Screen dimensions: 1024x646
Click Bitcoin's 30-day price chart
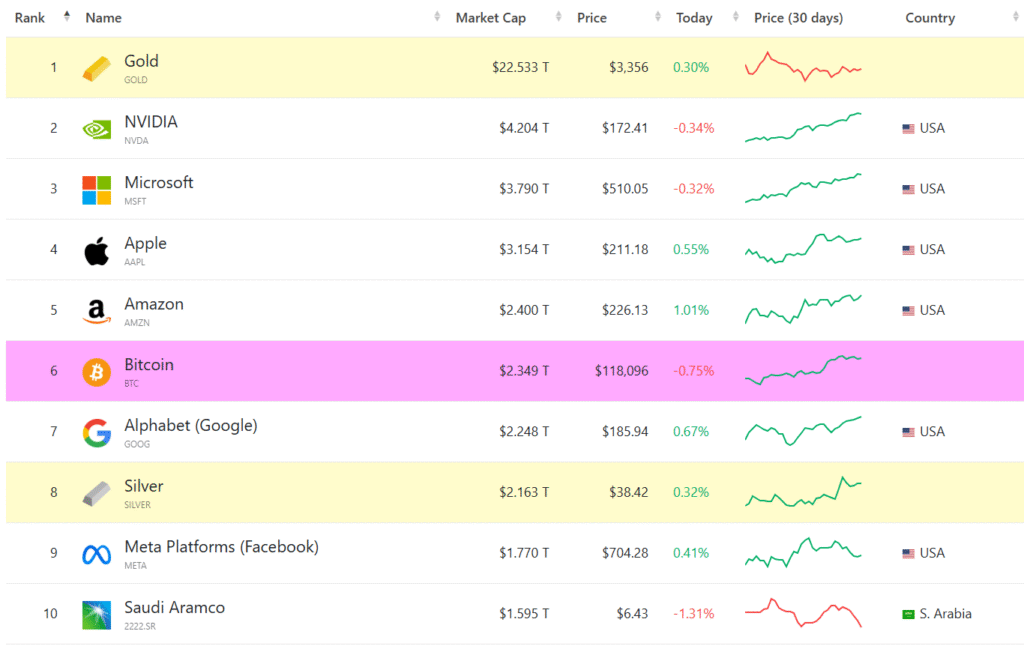(x=803, y=371)
